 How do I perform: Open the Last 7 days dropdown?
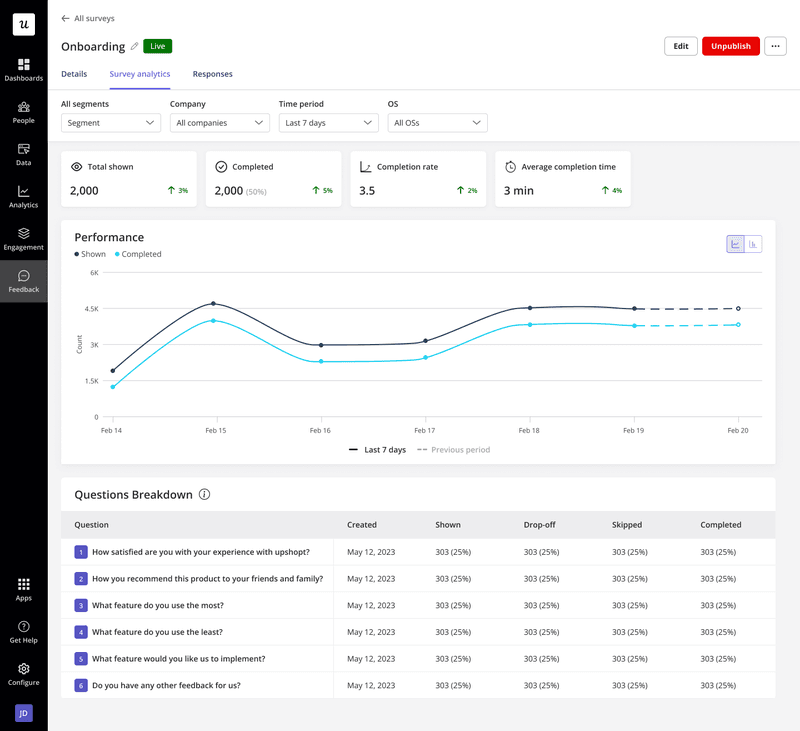click(328, 123)
